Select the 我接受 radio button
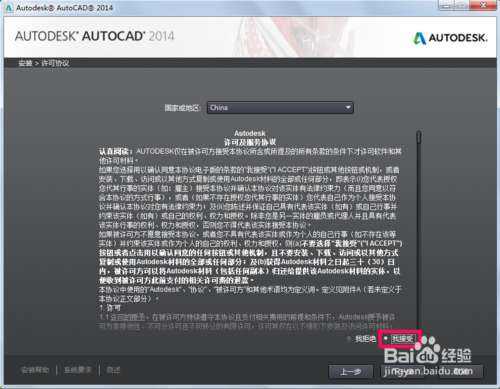 pos(386,339)
